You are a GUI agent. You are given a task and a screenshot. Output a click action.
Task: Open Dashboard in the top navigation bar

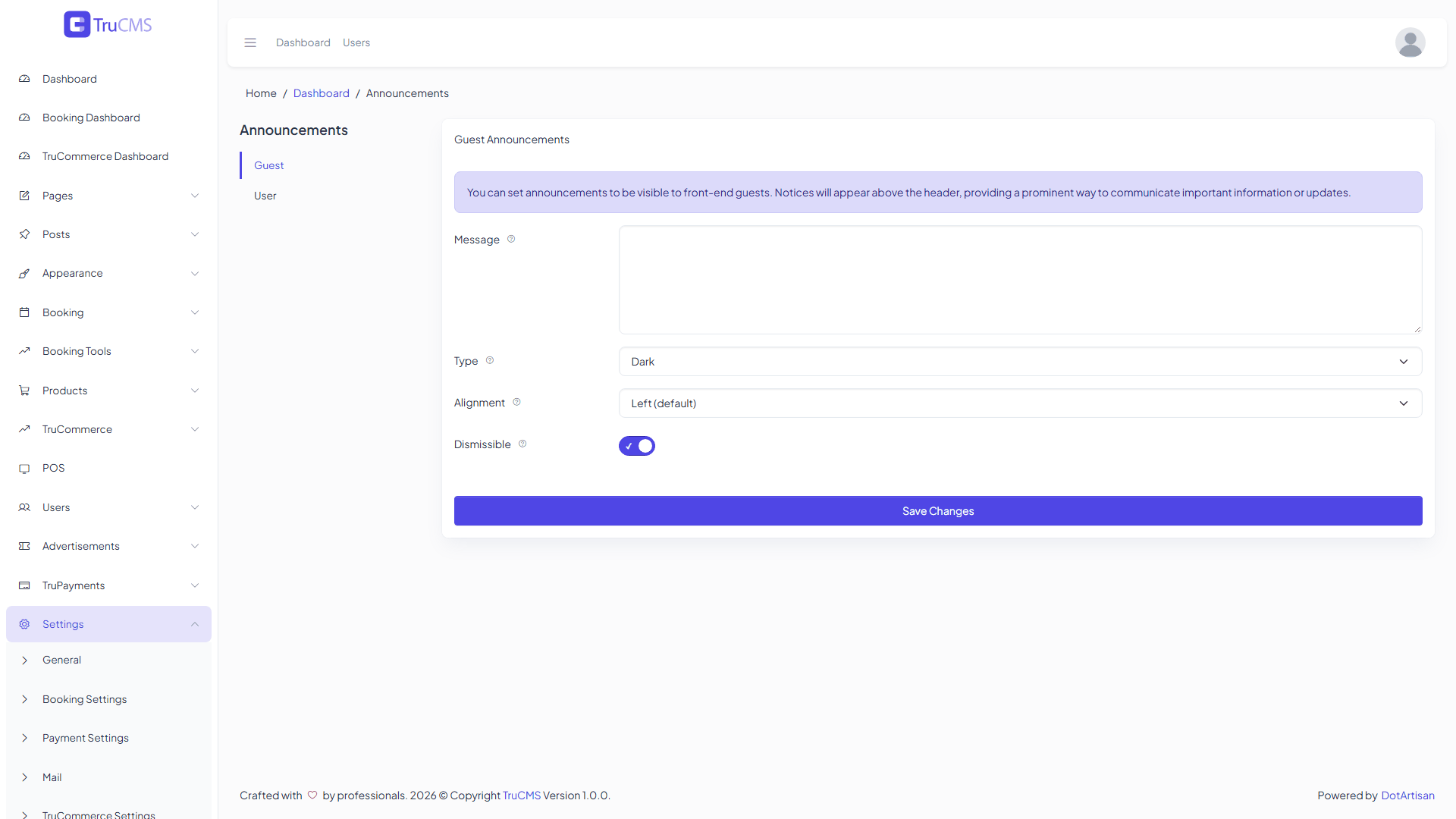303,42
